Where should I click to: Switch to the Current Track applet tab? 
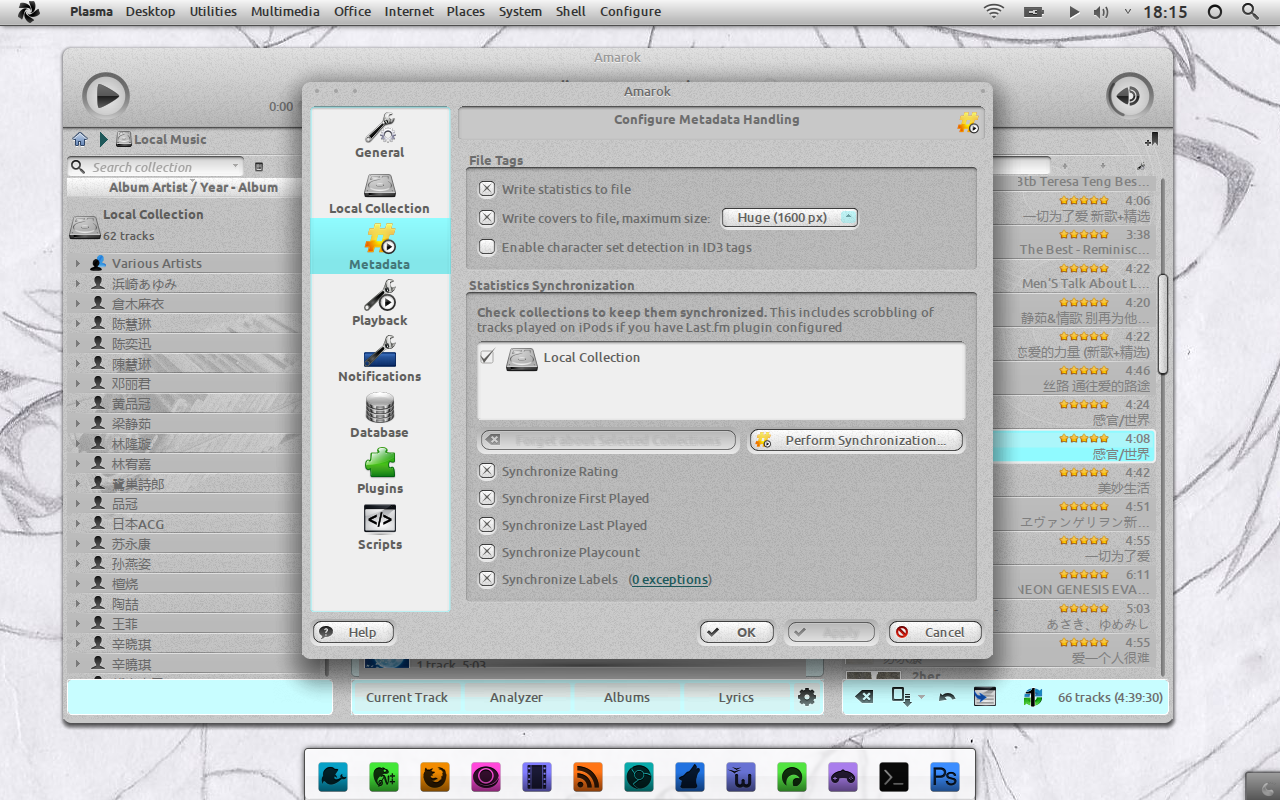(407, 697)
